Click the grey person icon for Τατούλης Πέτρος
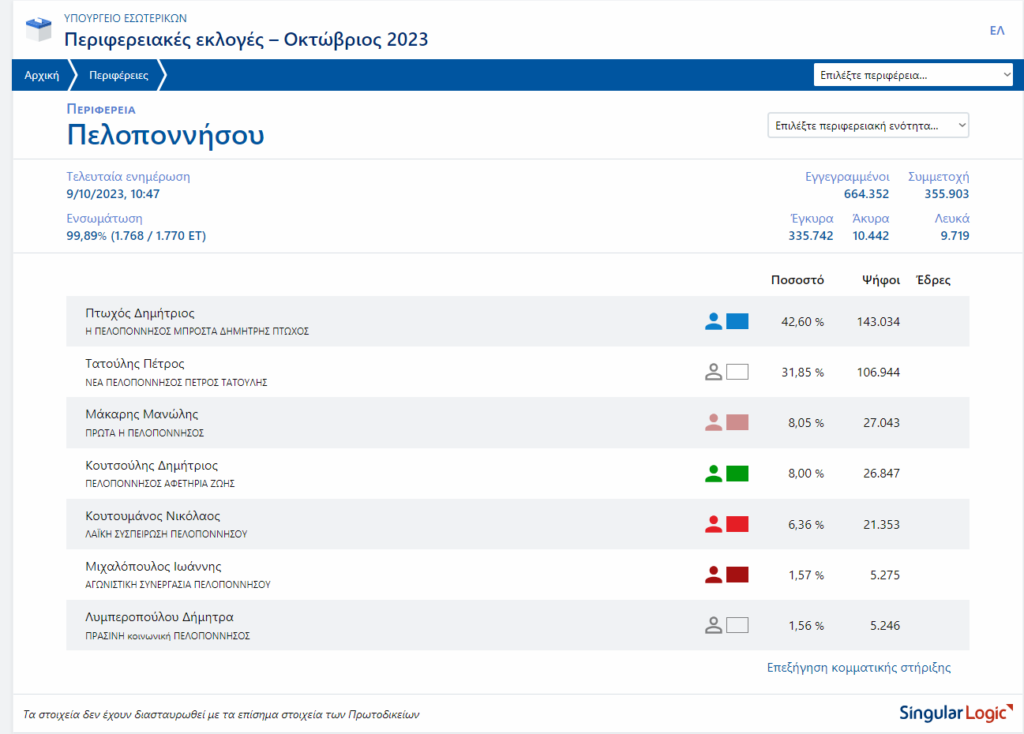Image resolution: width=1024 pixels, height=734 pixels. pyautogui.click(x=713, y=372)
